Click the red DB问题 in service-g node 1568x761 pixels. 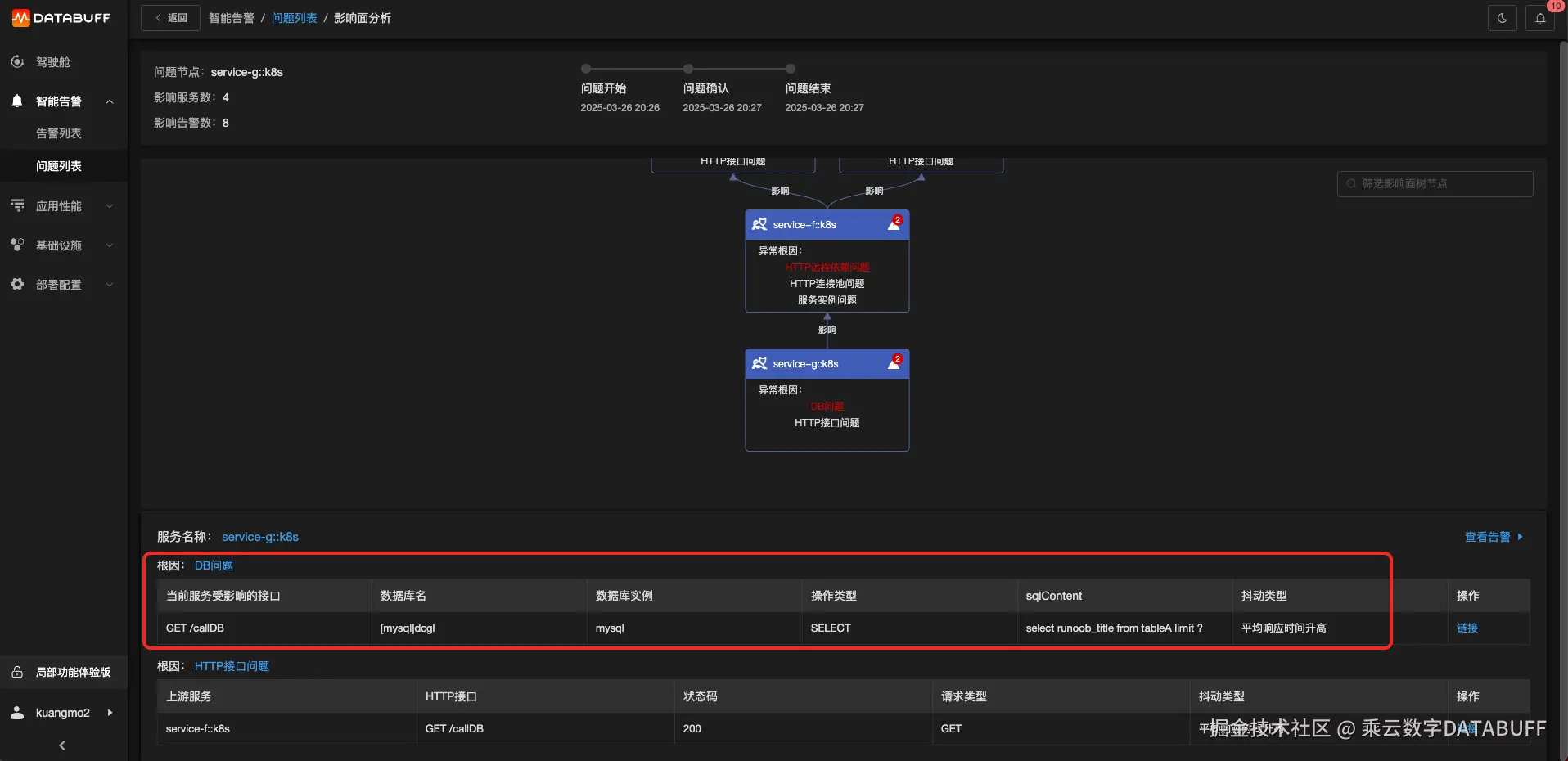(827, 406)
